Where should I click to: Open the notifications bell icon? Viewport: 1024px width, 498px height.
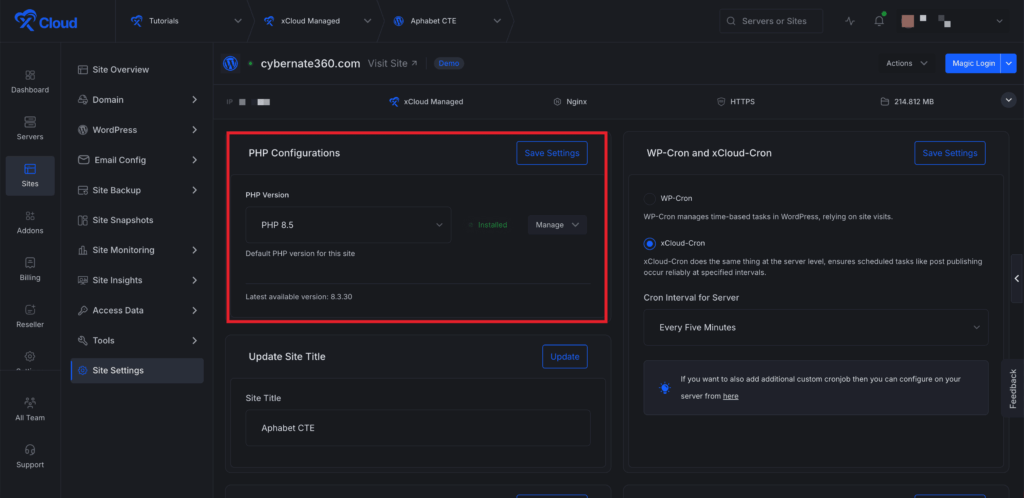tap(879, 21)
